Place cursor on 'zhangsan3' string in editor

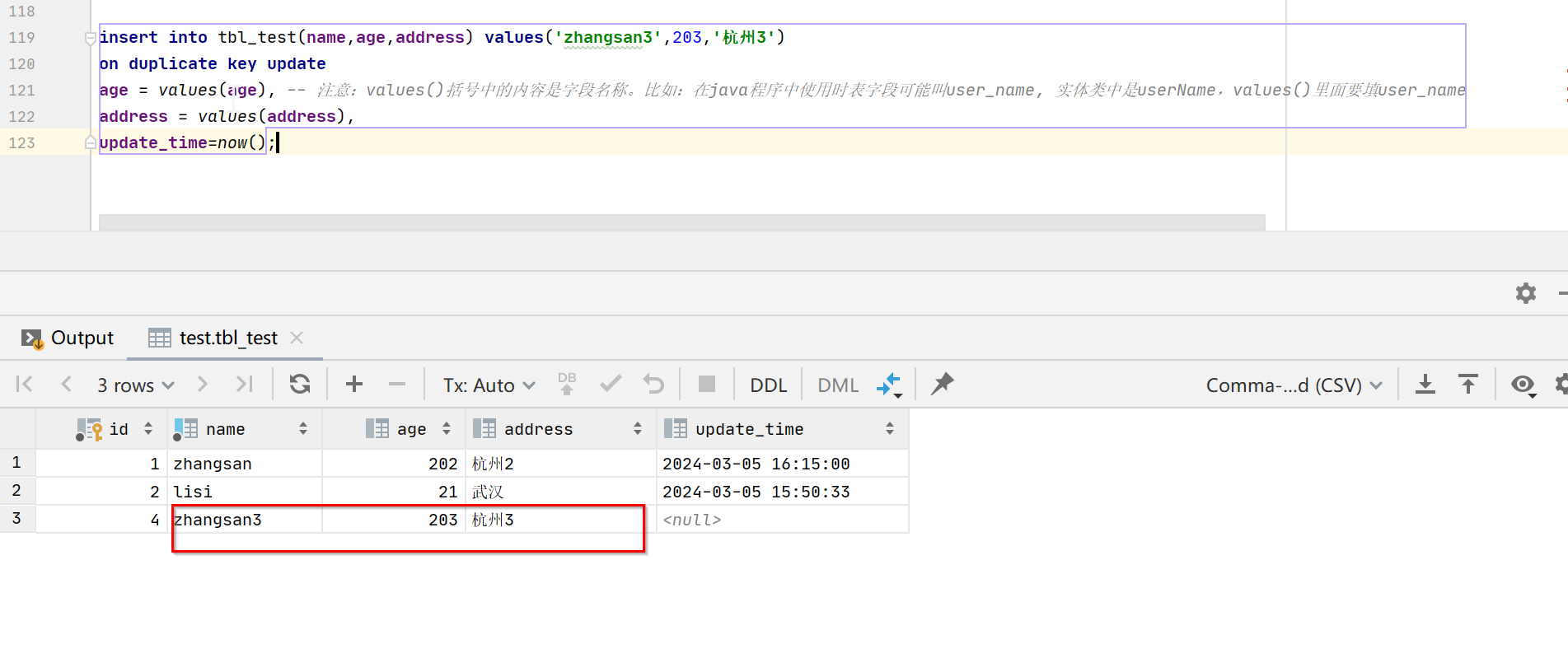tap(607, 37)
